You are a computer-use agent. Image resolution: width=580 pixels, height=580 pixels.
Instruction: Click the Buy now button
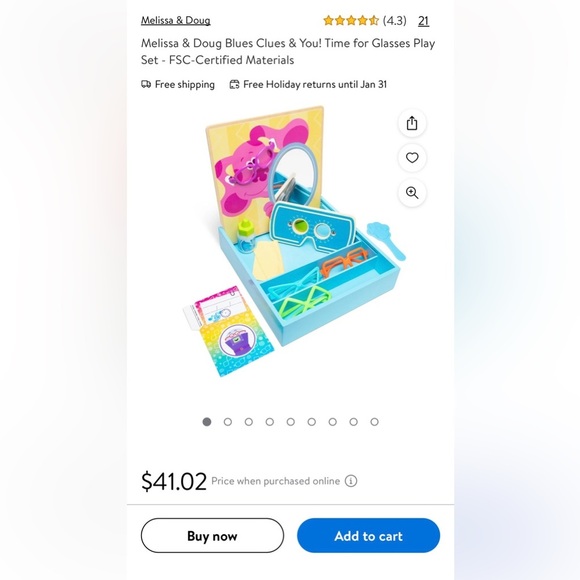pyautogui.click(x=212, y=535)
